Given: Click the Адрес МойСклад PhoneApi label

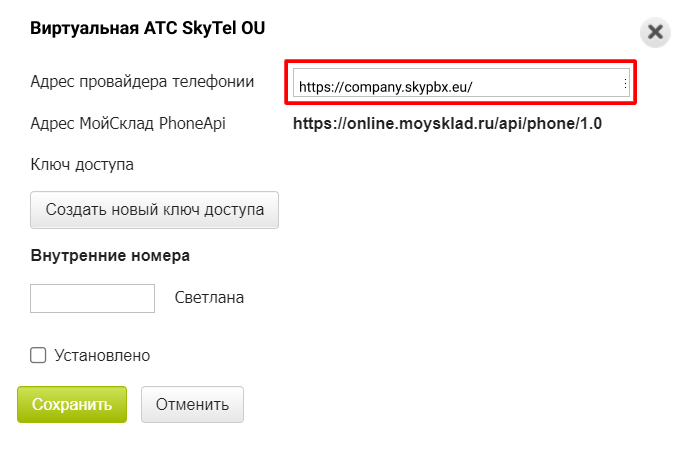Looking at the screenshot, I should (x=128, y=123).
